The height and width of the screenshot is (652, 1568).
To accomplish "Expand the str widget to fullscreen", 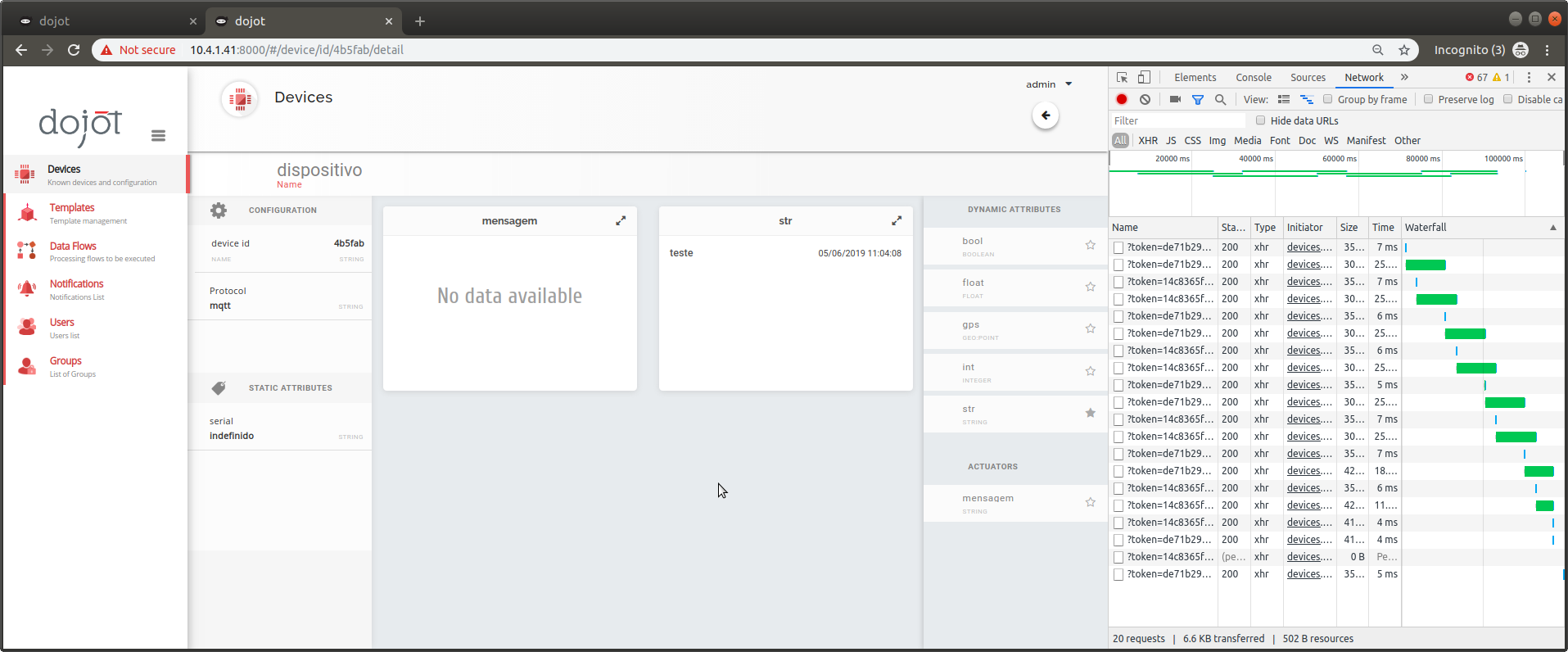I will pyautogui.click(x=897, y=220).
